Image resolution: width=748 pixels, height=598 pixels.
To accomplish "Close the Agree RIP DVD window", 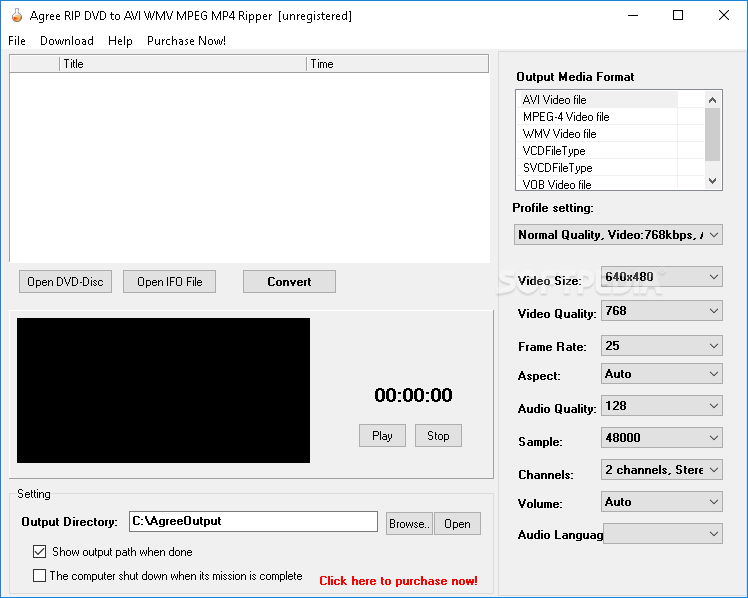I will (x=723, y=15).
